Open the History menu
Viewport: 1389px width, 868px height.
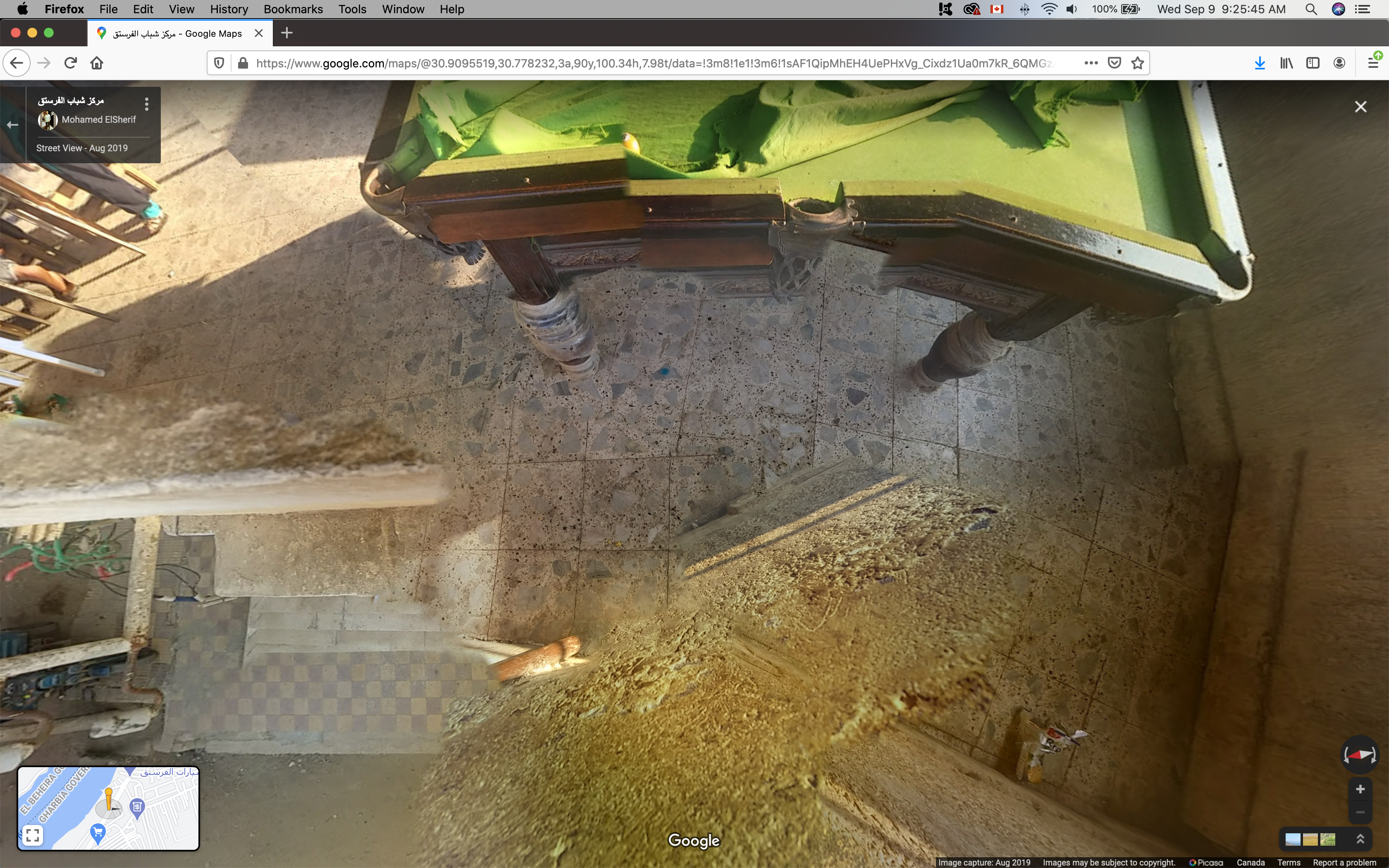[x=229, y=9]
